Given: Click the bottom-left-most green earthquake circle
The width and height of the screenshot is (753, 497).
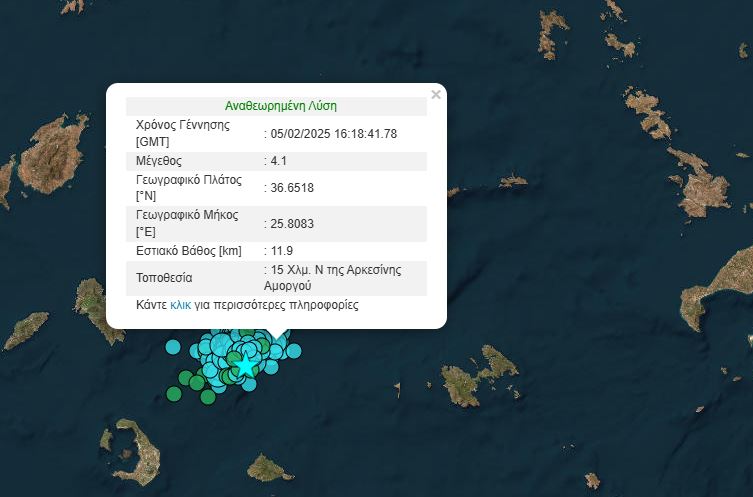Looking at the screenshot, I should point(174,393).
